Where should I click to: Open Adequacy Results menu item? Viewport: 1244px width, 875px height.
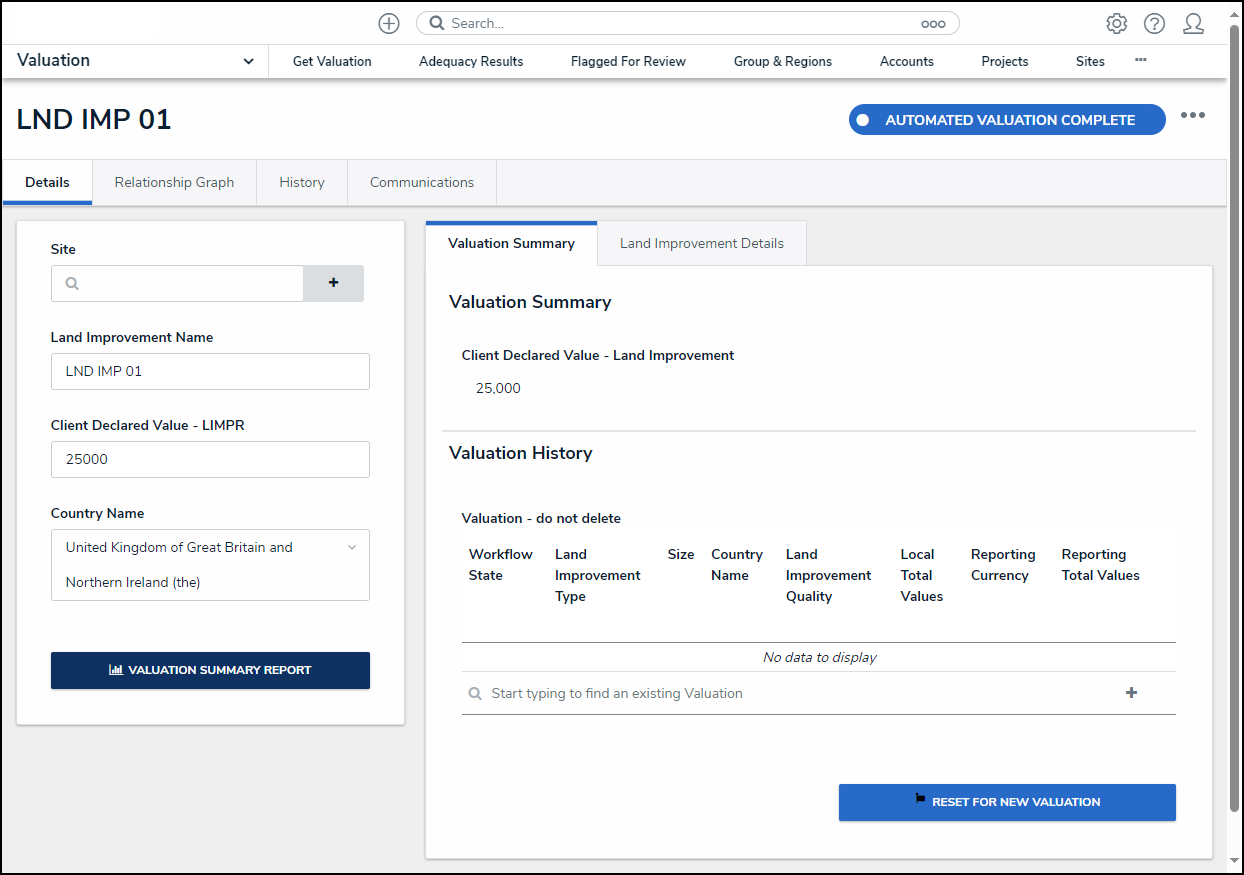(x=471, y=61)
